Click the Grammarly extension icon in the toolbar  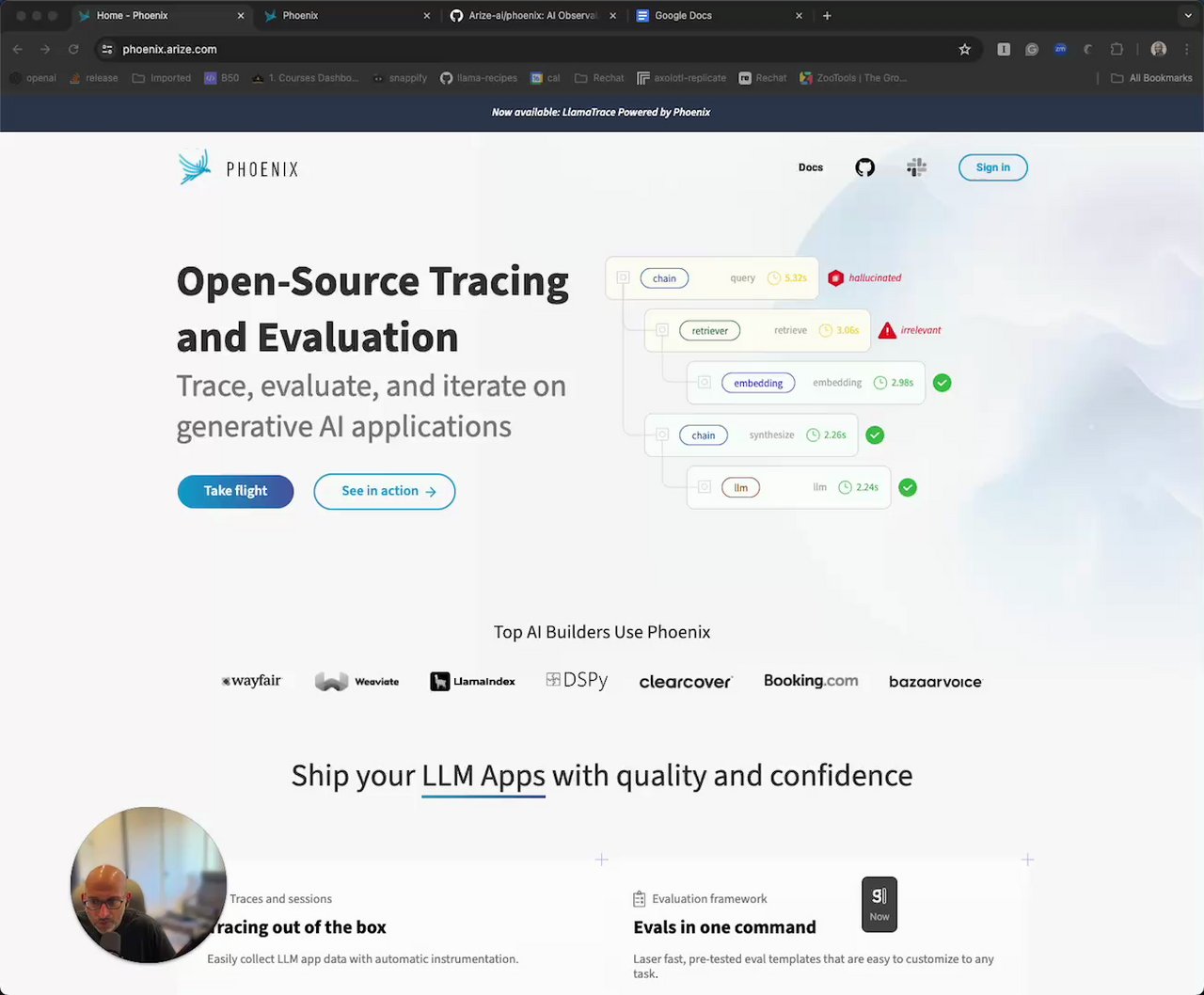point(1032,49)
